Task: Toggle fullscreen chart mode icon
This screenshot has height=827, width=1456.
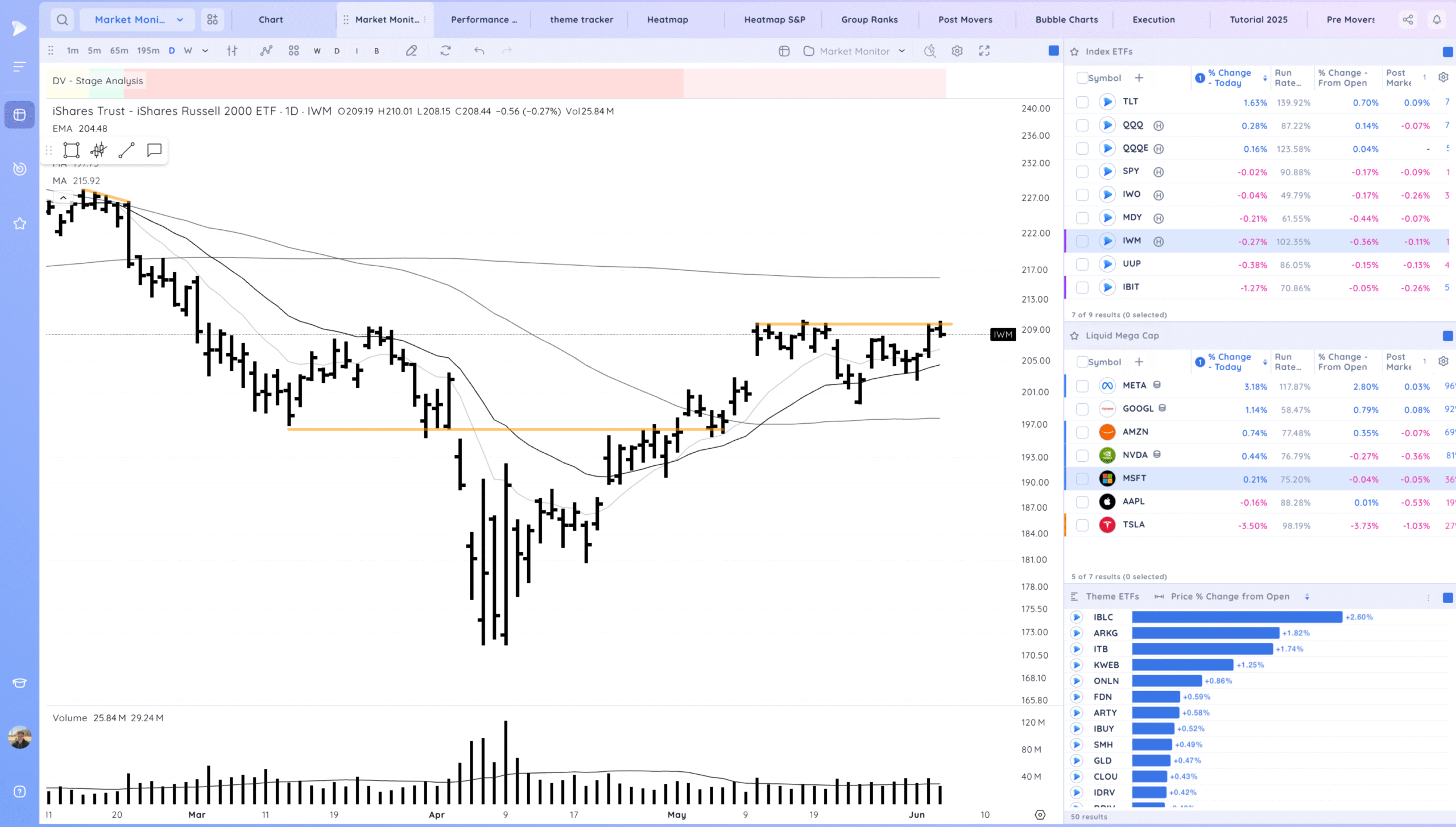Action: pyautogui.click(x=985, y=51)
